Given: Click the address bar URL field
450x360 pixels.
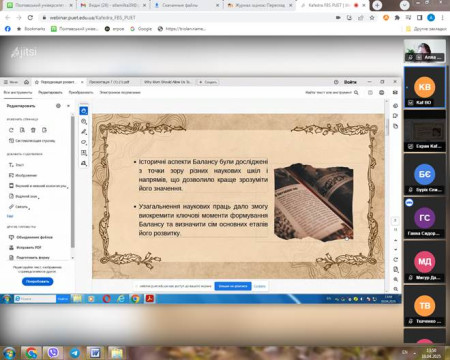Looking at the screenshot, I should tap(187, 18).
